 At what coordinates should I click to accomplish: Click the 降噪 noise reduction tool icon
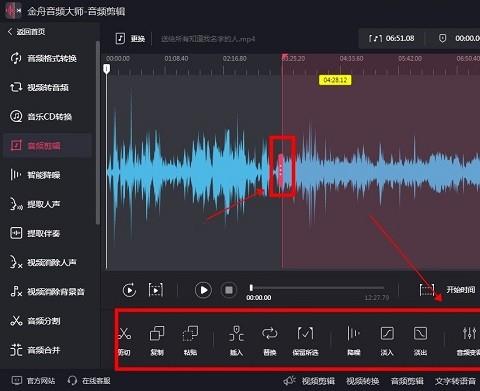pyautogui.click(x=353, y=333)
